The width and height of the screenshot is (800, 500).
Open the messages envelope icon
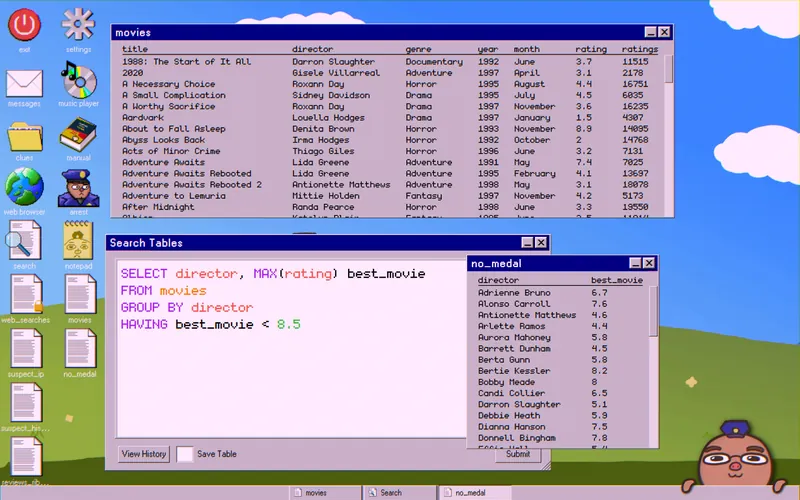(x=24, y=83)
